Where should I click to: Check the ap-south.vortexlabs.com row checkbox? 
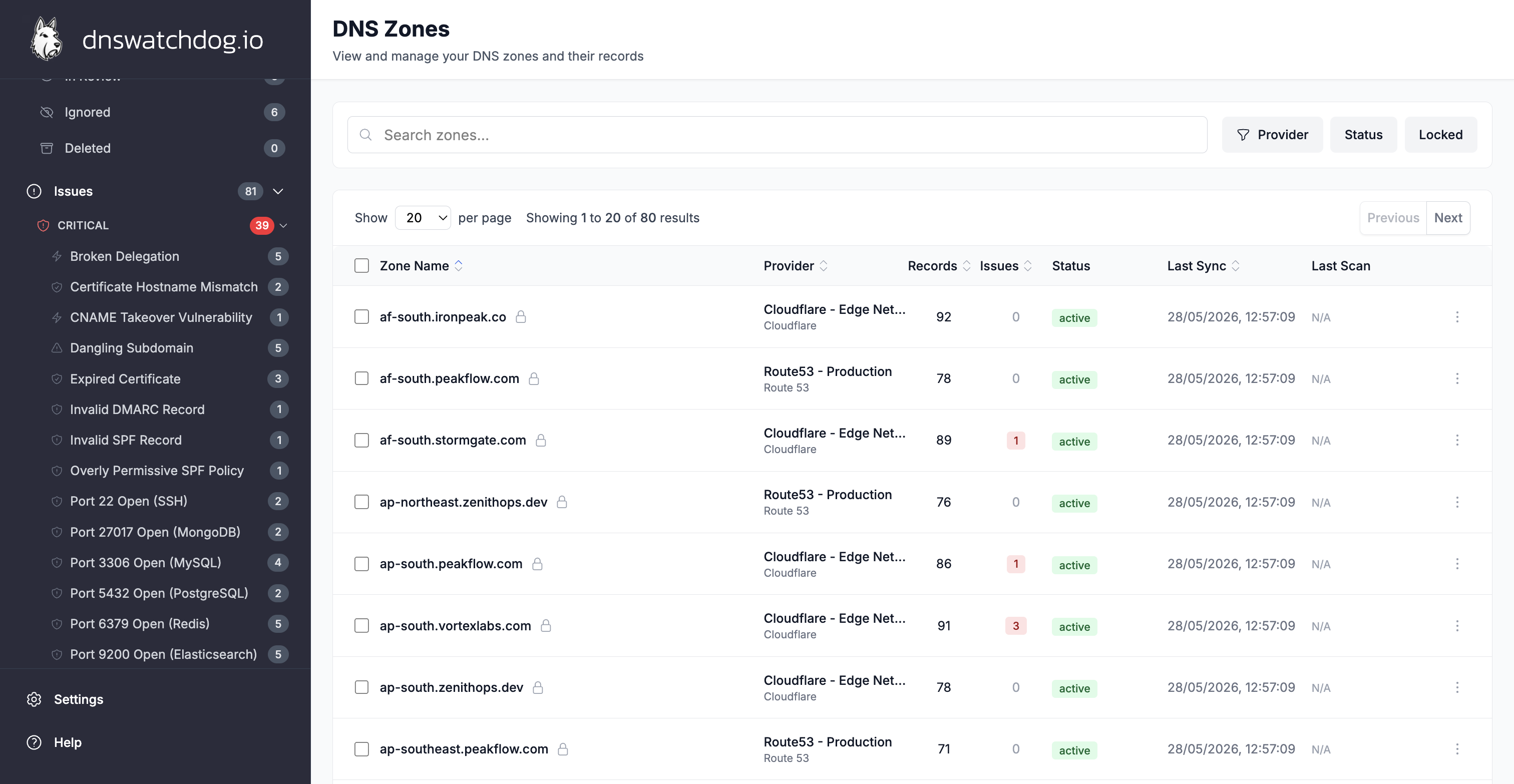click(x=361, y=625)
